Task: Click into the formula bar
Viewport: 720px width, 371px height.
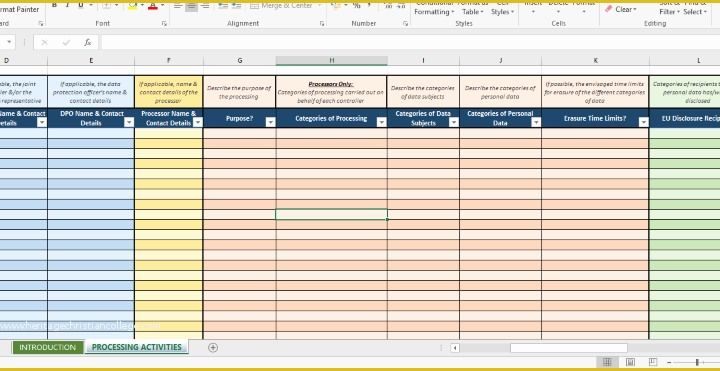Action: 411,43
